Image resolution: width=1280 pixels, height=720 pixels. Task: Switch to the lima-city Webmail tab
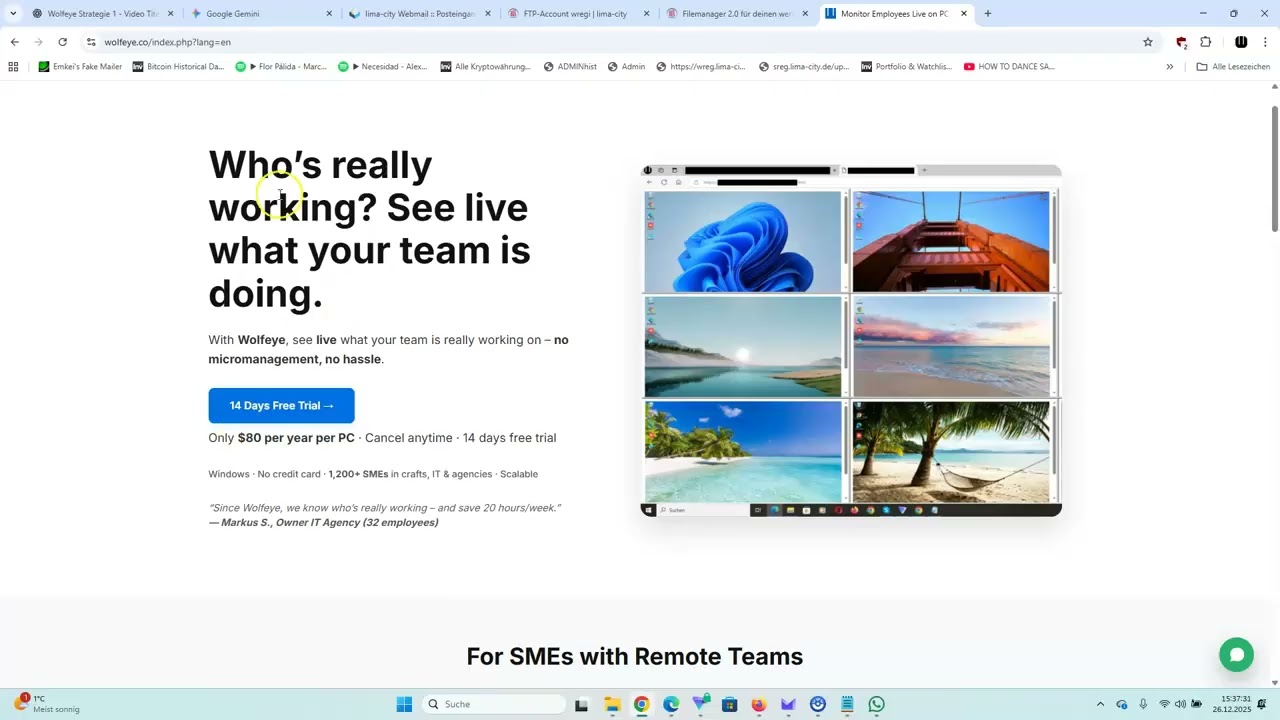click(x=419, y=14)
